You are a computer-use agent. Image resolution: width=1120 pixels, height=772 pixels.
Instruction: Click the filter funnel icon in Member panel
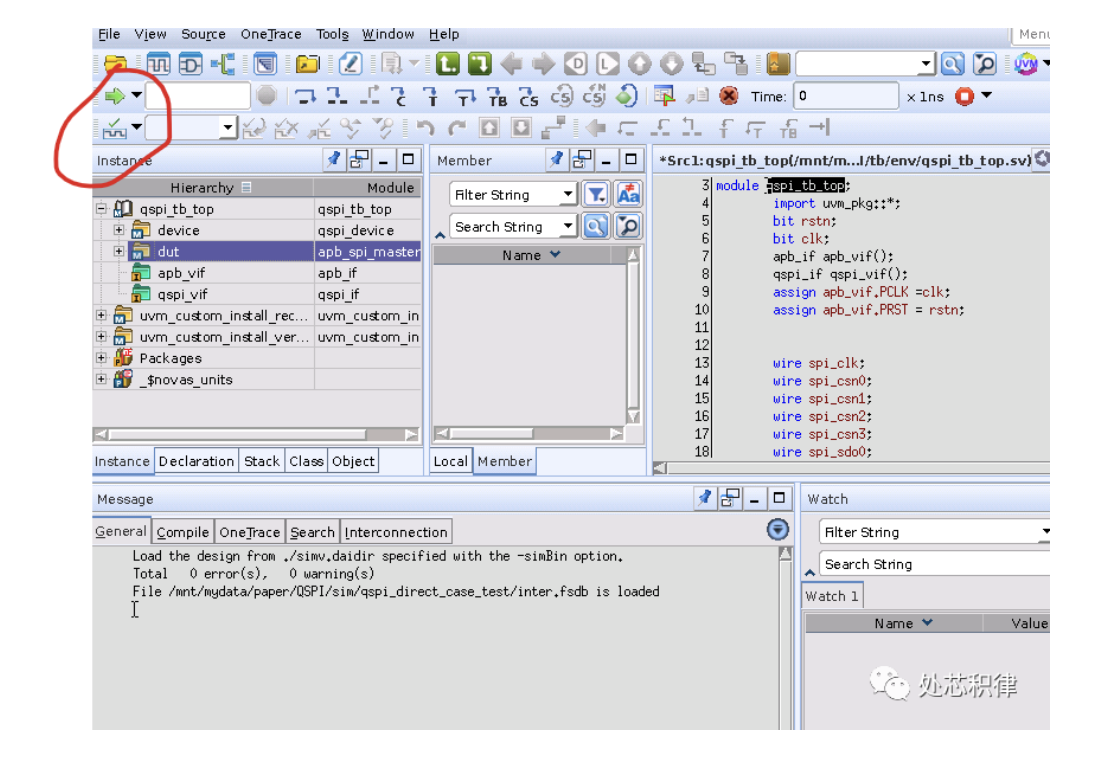(x=596, y=194)
